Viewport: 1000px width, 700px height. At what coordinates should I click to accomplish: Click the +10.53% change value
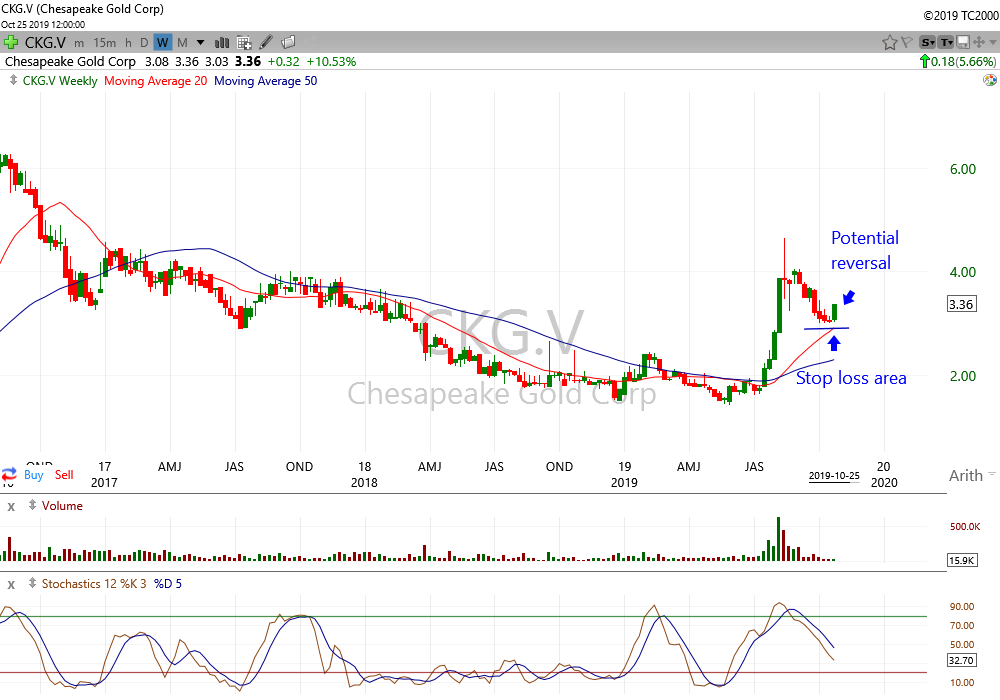pyautogui.click(x=331, y=62)
